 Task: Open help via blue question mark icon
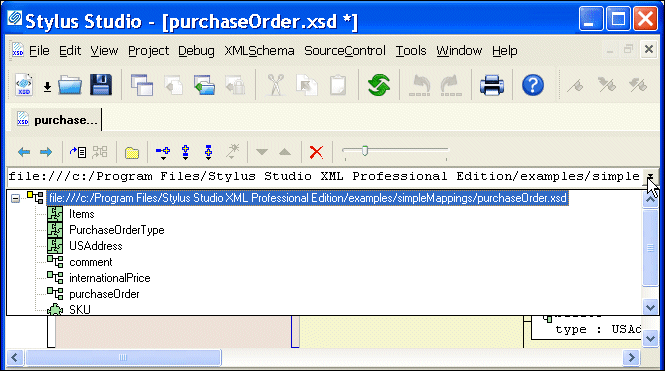point(533,85)
